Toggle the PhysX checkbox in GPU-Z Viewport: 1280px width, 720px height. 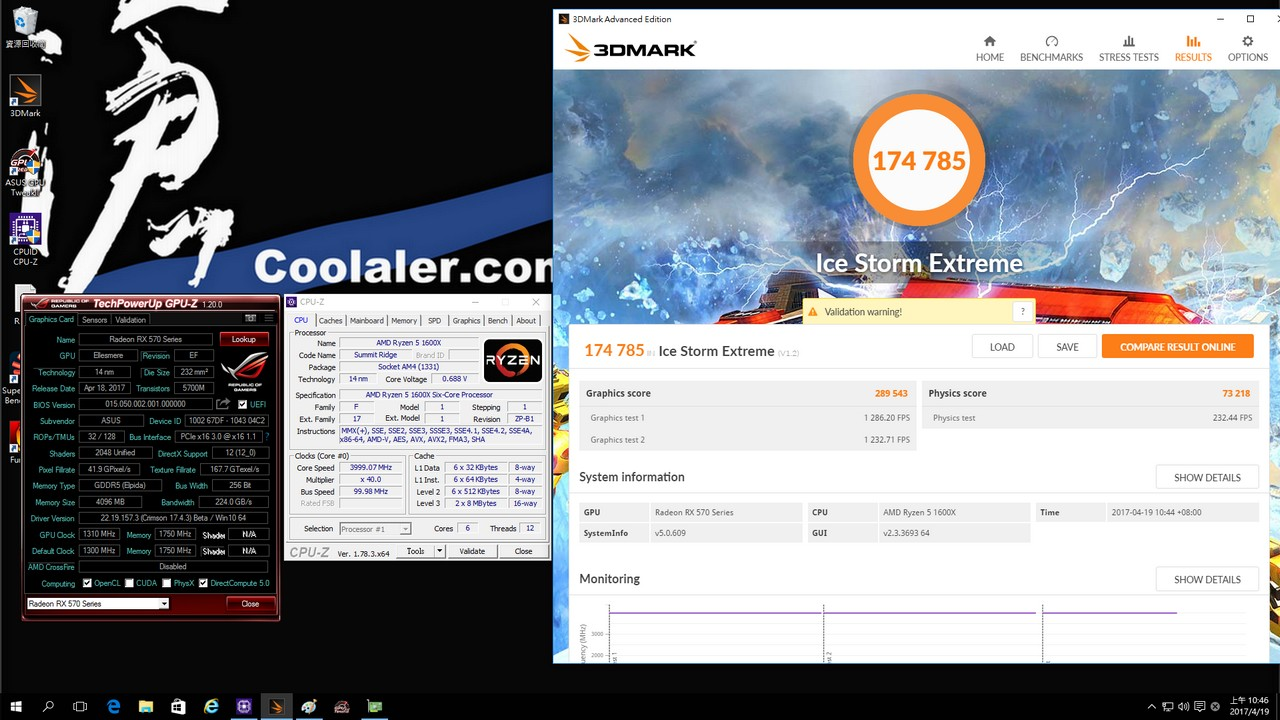166,583
